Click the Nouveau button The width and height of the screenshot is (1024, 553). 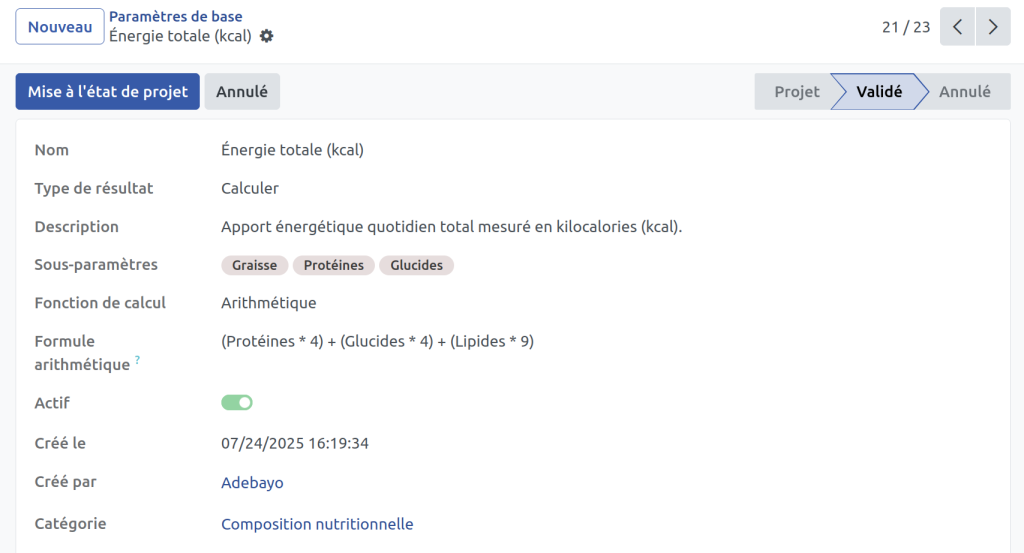[x=60, y=27]
